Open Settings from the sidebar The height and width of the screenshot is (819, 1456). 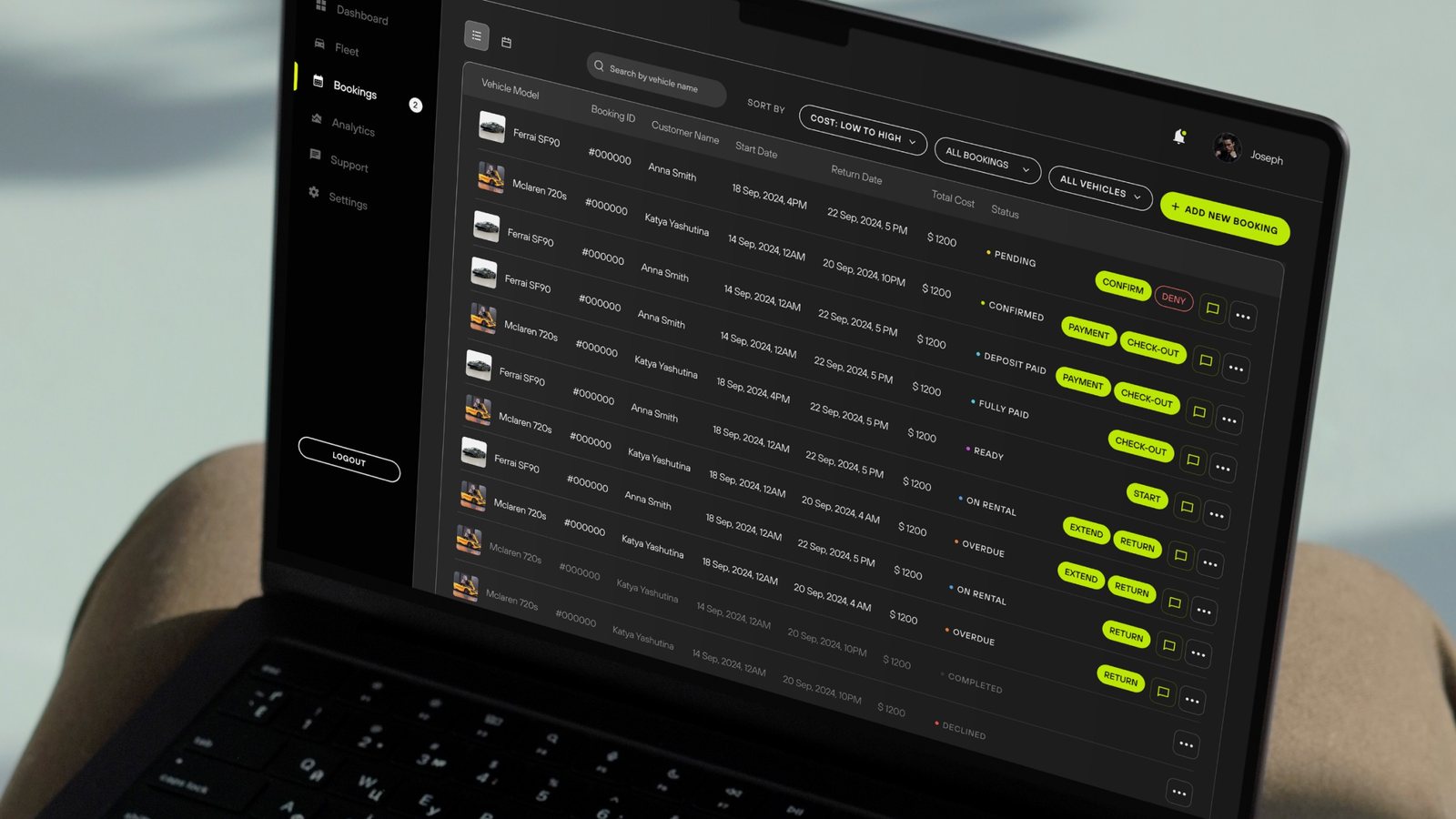point(338,197)
